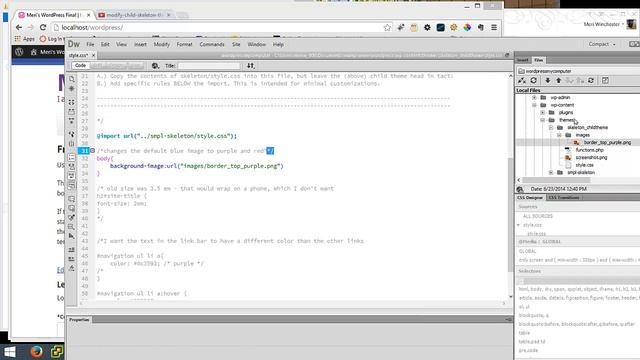Open Chrome's hamburger menu

pyautogui.click(x=494, y=27)
